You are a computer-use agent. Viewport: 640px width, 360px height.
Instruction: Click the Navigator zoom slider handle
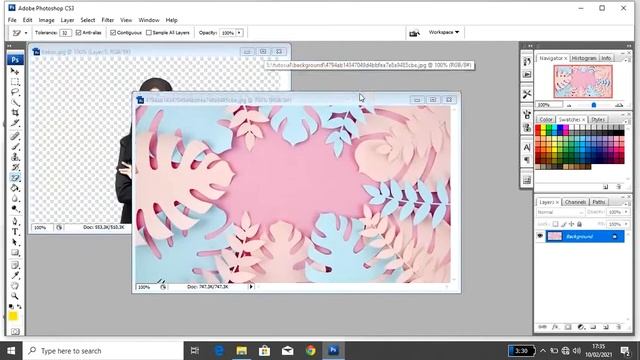tap(594, 105)
